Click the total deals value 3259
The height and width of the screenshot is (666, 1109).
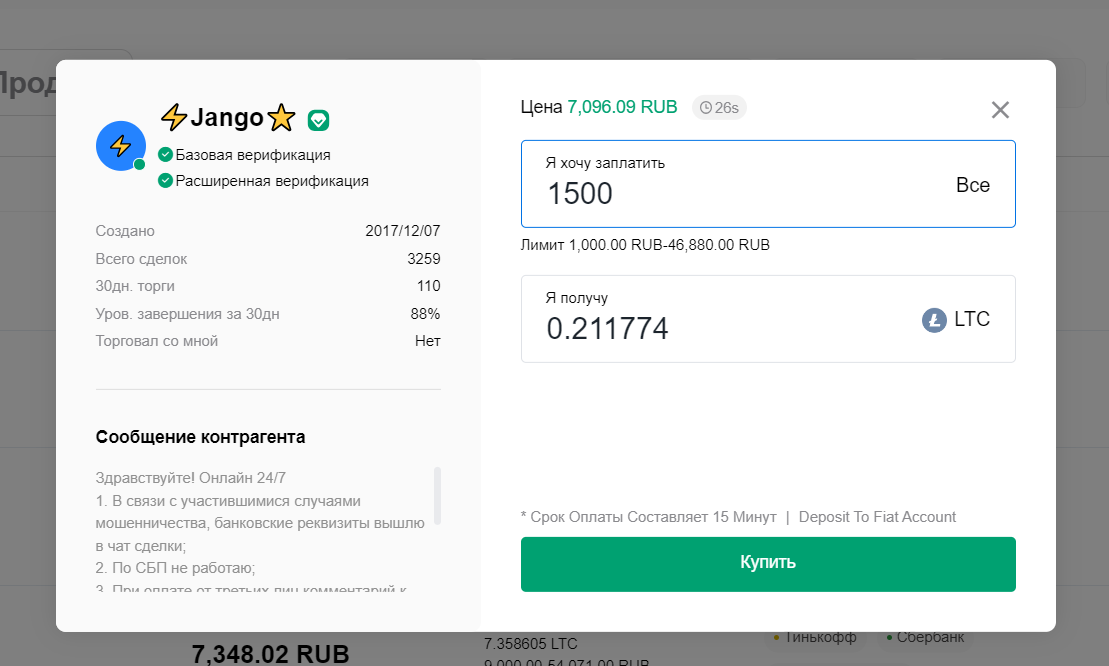tap(424, 259)
